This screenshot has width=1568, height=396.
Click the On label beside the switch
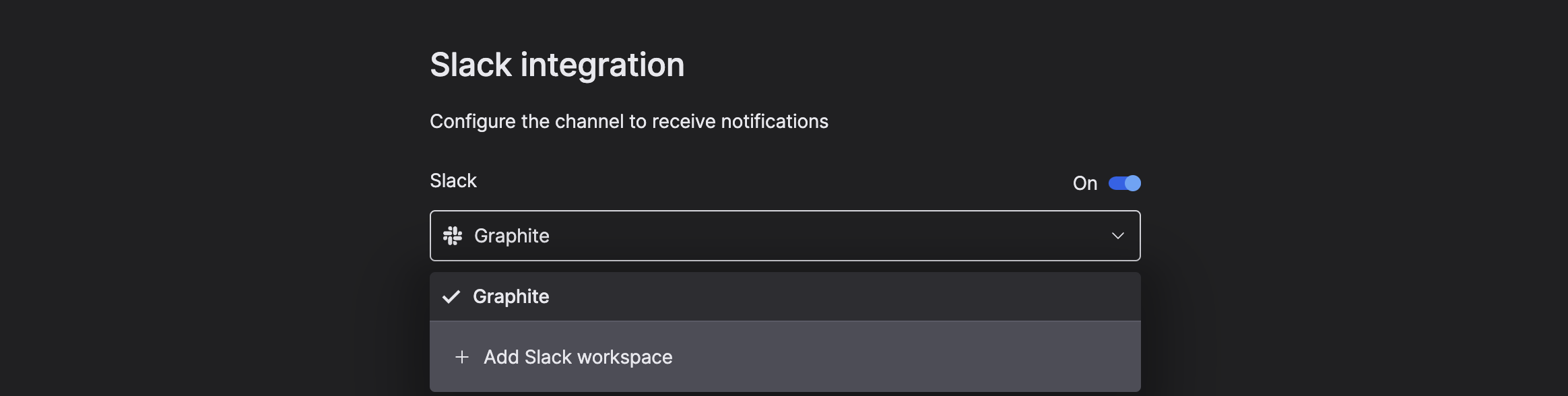(x=1084, y=183)
